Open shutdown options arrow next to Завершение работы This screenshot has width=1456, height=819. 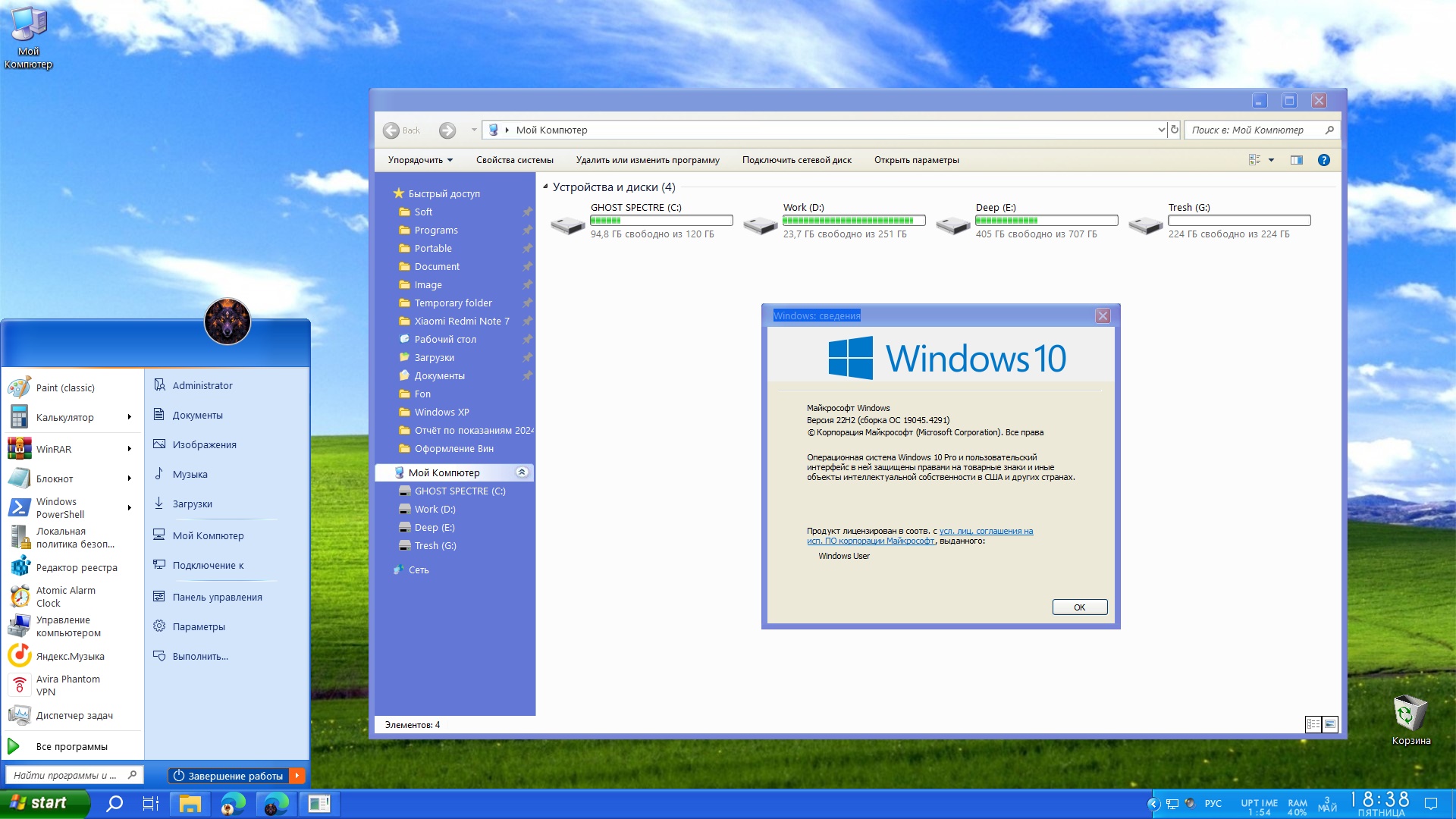[x=297, y=775]
